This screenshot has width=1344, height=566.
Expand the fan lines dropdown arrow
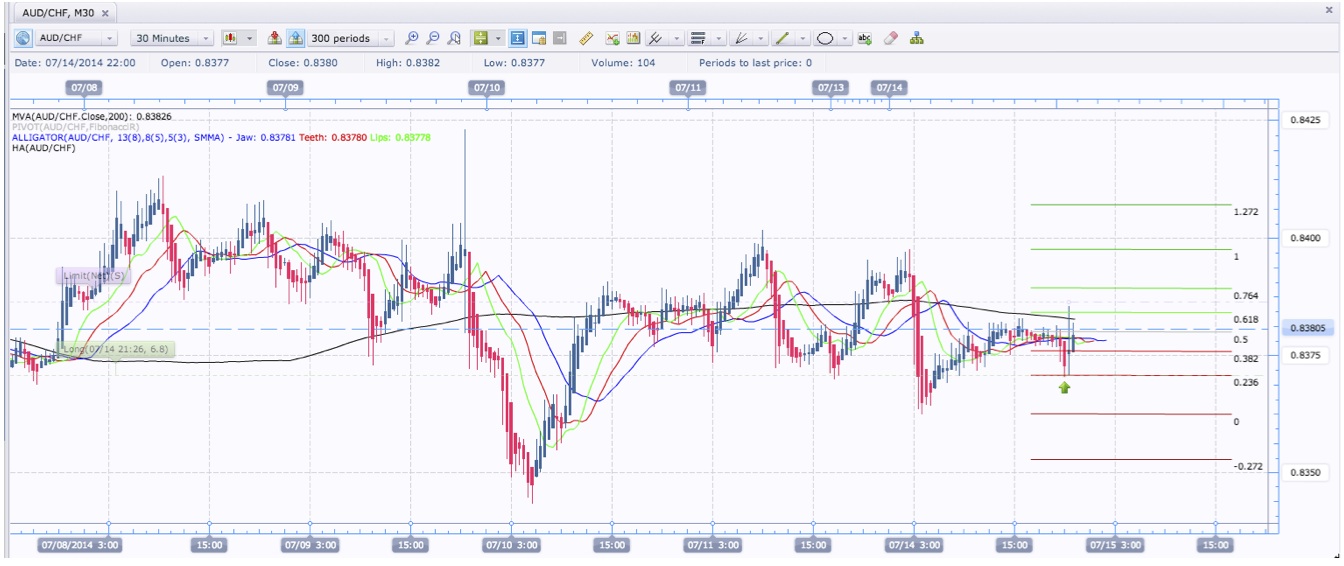click(x=761, y=38)
